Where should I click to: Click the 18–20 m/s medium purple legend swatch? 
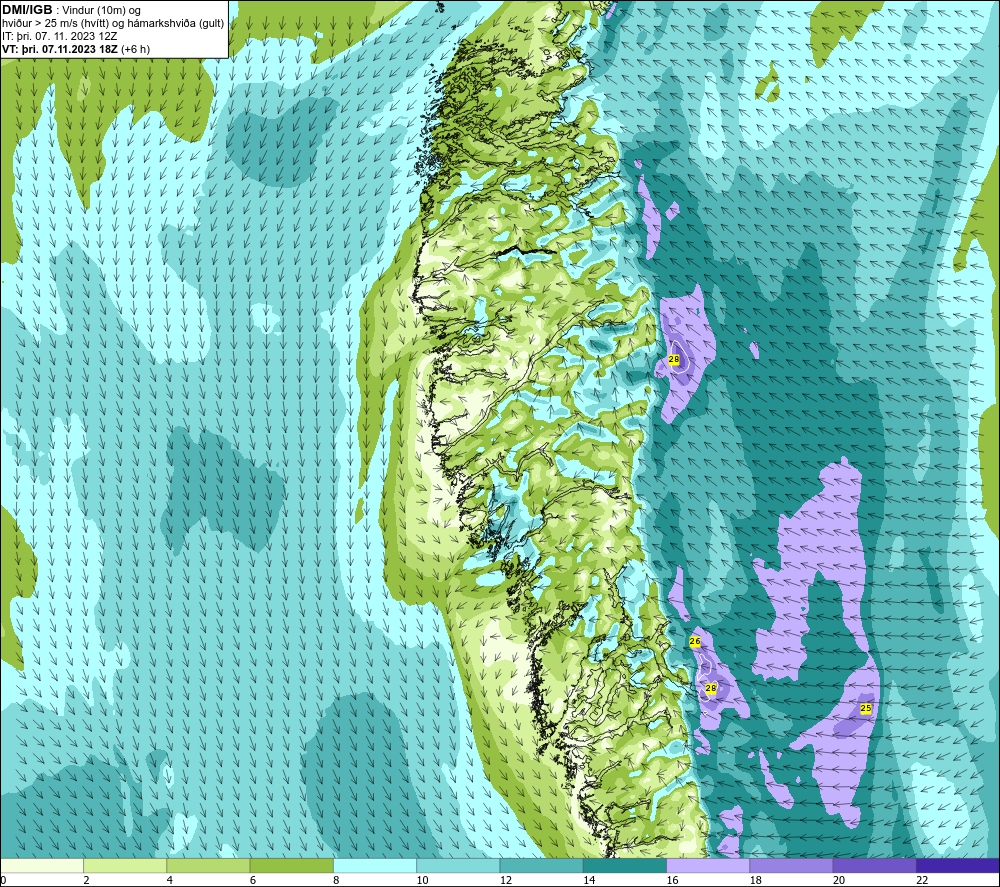pyautogui.click(x=791, y=866)
